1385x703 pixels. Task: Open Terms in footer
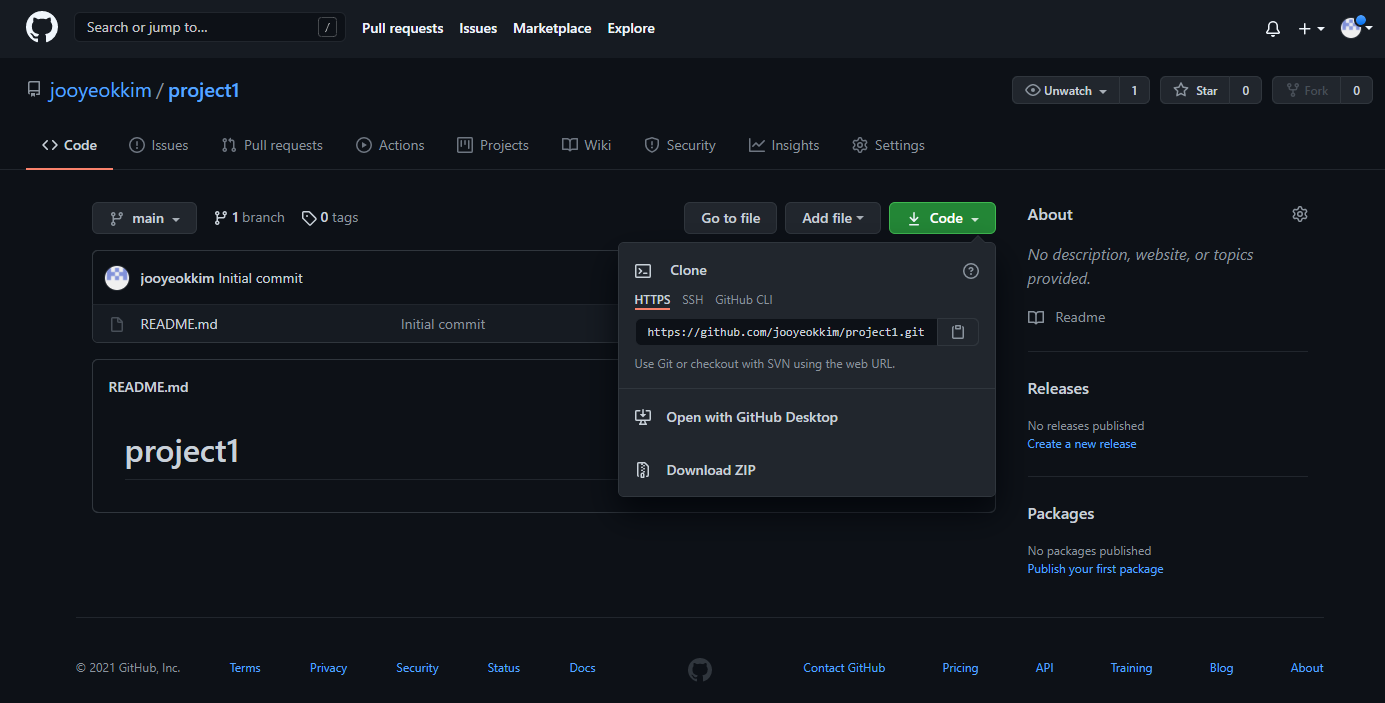tap(245, 668)
